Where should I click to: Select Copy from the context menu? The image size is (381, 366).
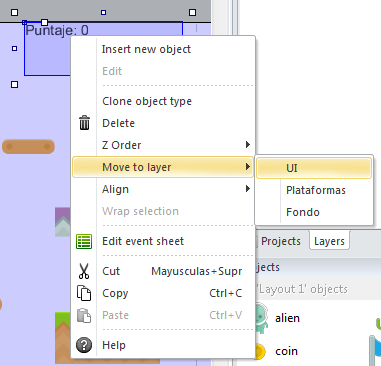163,293
